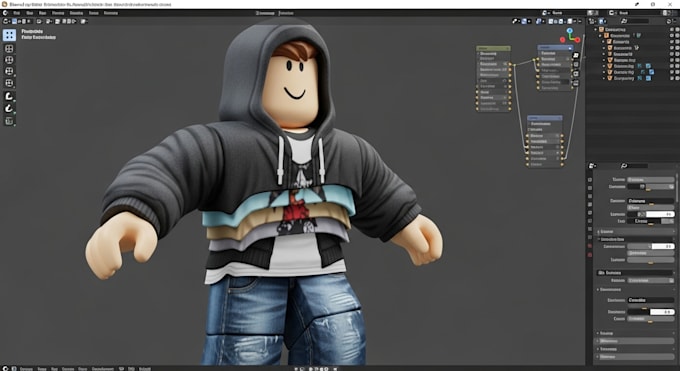The height and width of the screenshot is (371, 680).
Task: Click the properties panel search field
Action: click(x=634, y=166)
